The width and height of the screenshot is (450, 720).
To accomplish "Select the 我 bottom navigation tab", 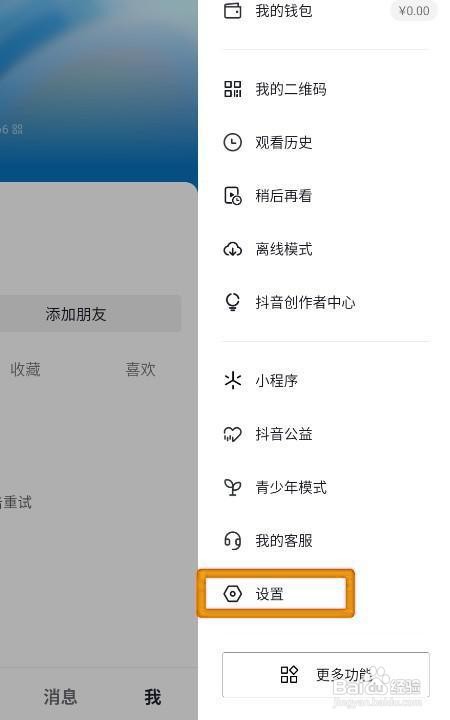I will [153, 697].
